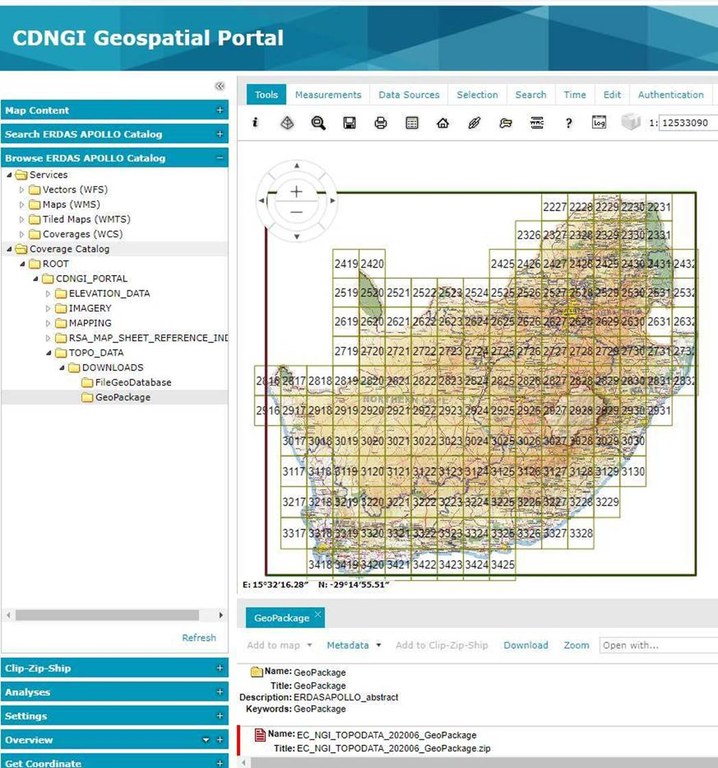Click the print map icon
This screenshot has width=718, height=768.
pos(380,123)
